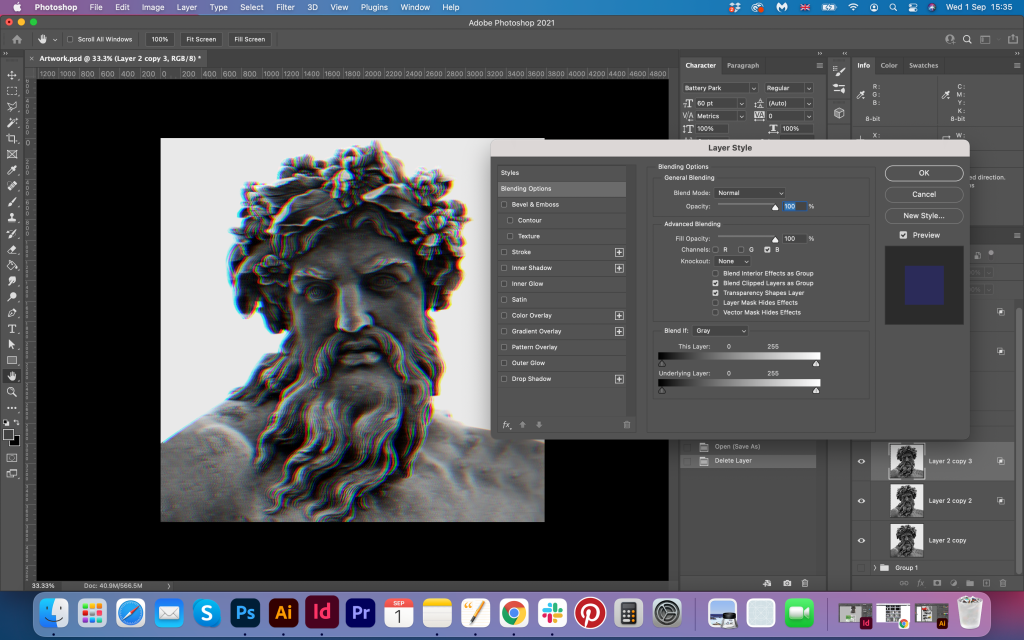Click the plus icon next to Stroke

pyautogui.click(x=619, y=252)
